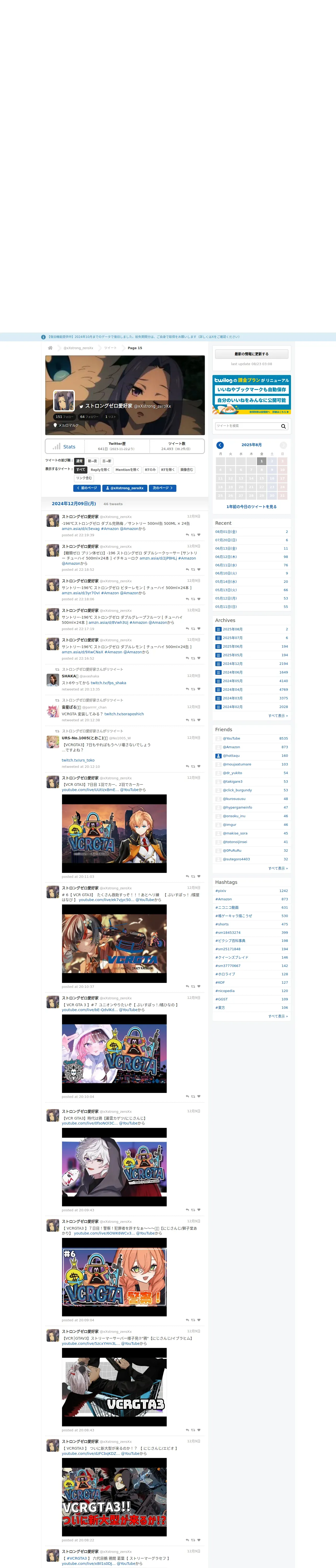Toggle RTのみ filter
Viewport: 336px width, 1568px height.
click(x=150, y=470)
